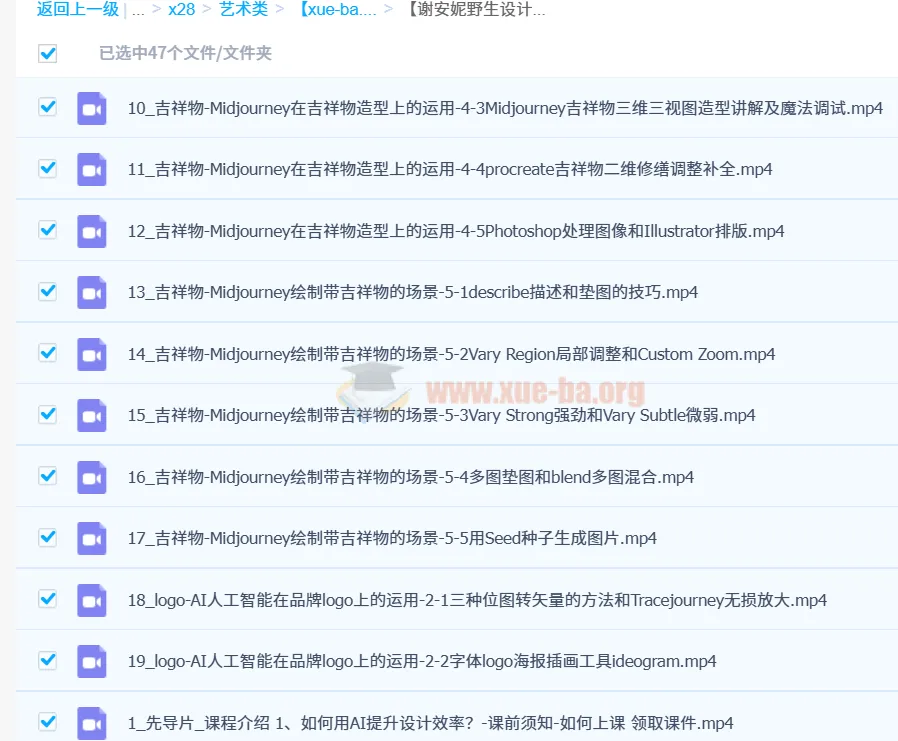
Task: Uncheck the select-all checkbox at top
Action: point(47,54)
